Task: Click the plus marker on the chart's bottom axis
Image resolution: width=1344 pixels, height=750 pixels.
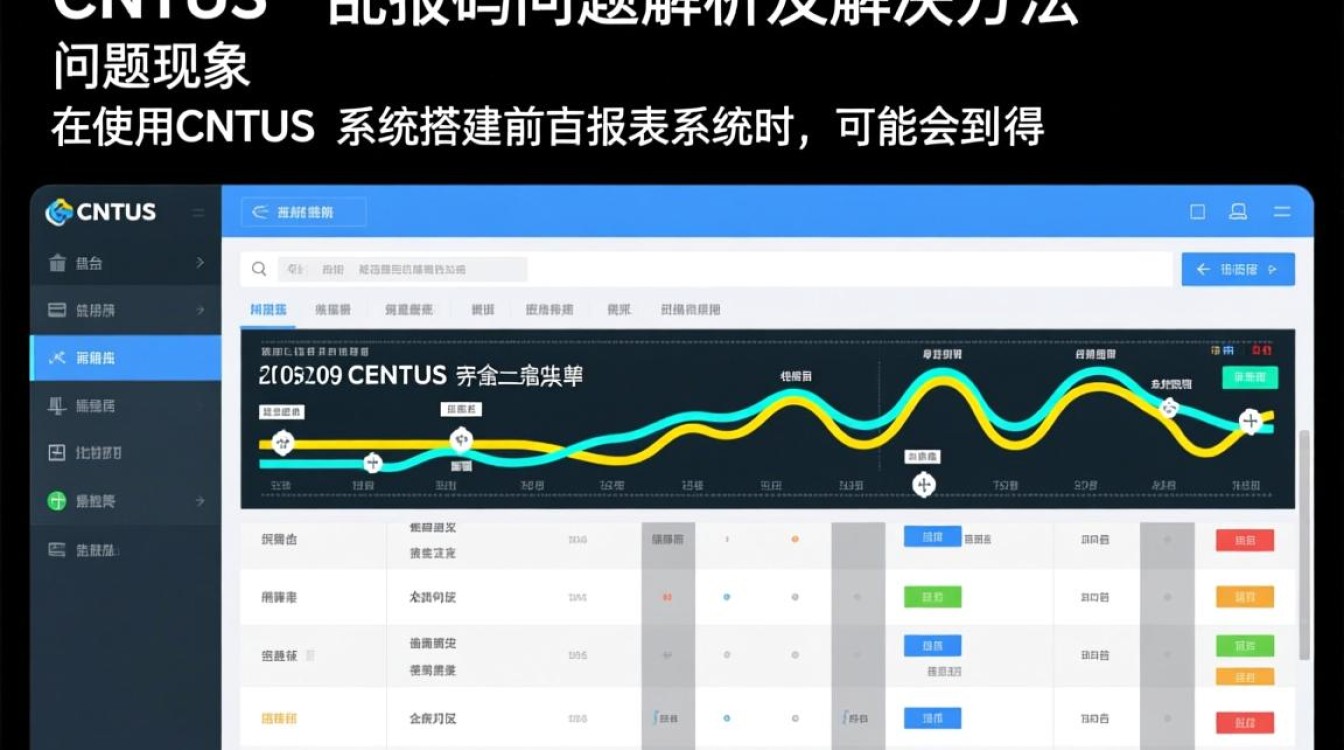Action: [x=925, y=485]
